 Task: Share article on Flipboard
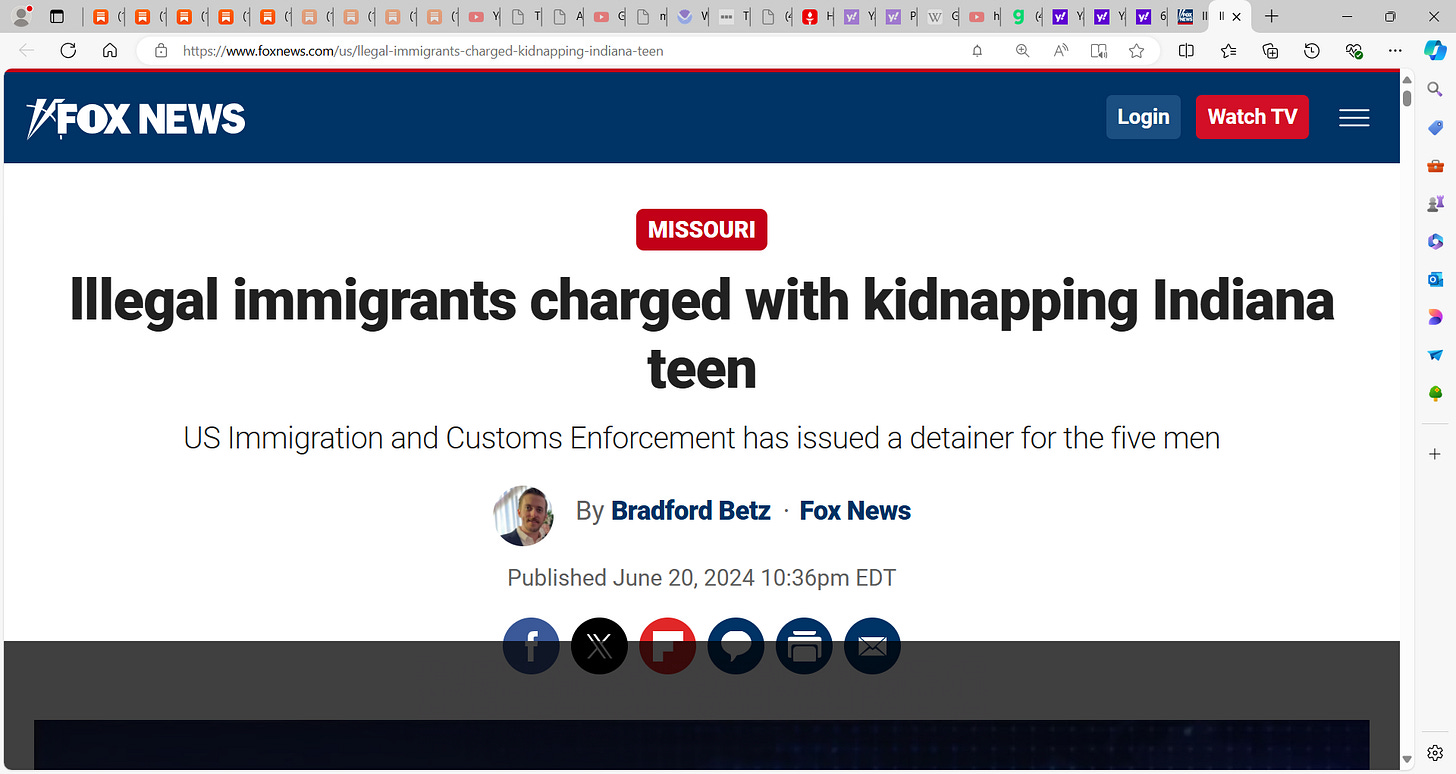pyautogui.click(x=667, y=646)
